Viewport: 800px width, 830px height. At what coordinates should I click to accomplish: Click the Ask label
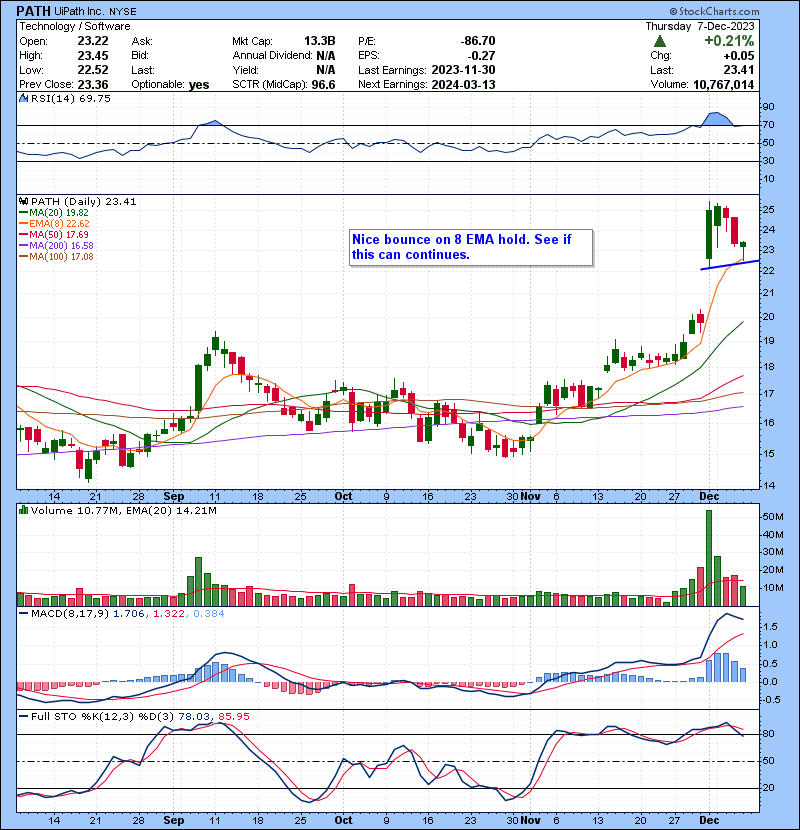(142, 41)
